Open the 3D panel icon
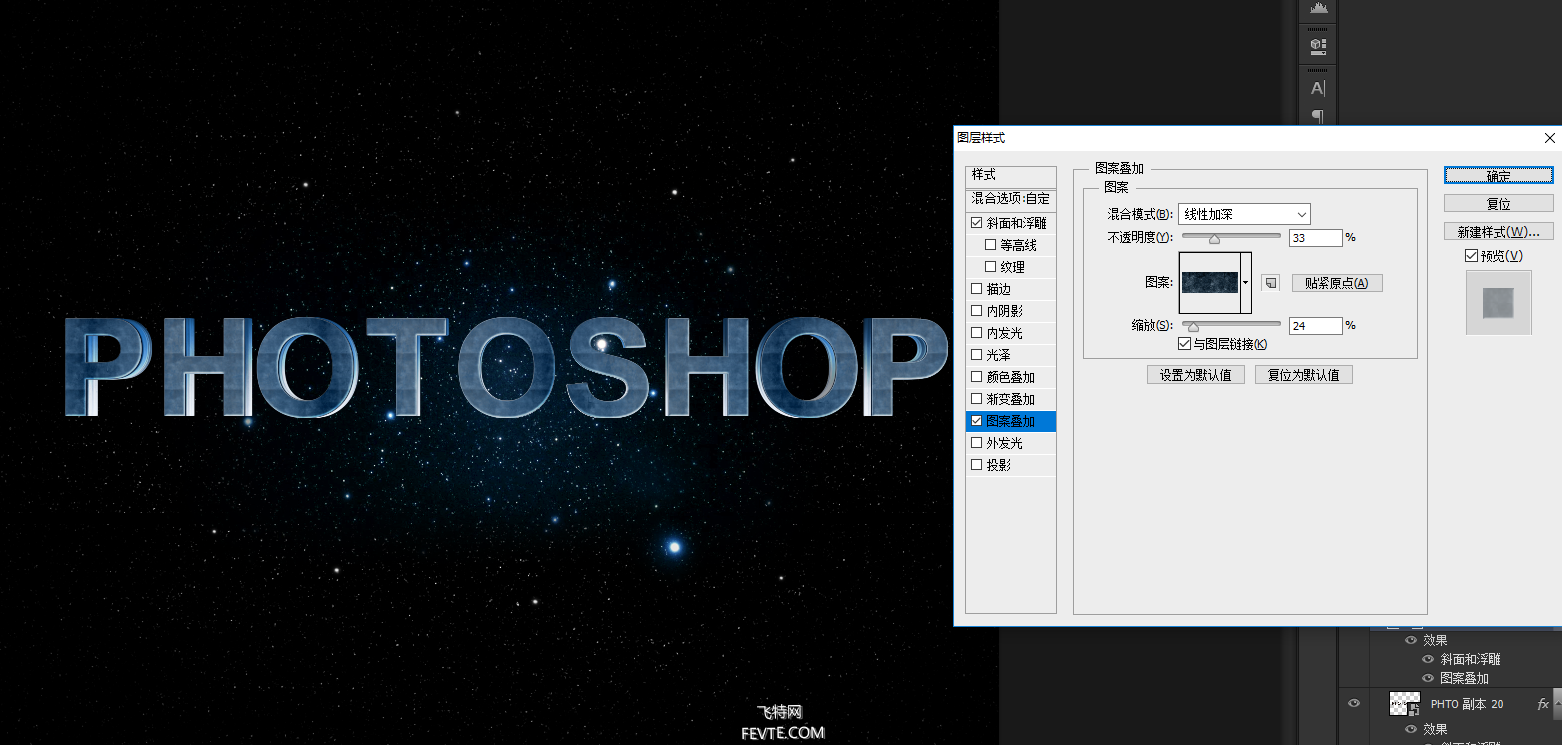Viewport: 1562px width, 745px height. (1318, 46)
